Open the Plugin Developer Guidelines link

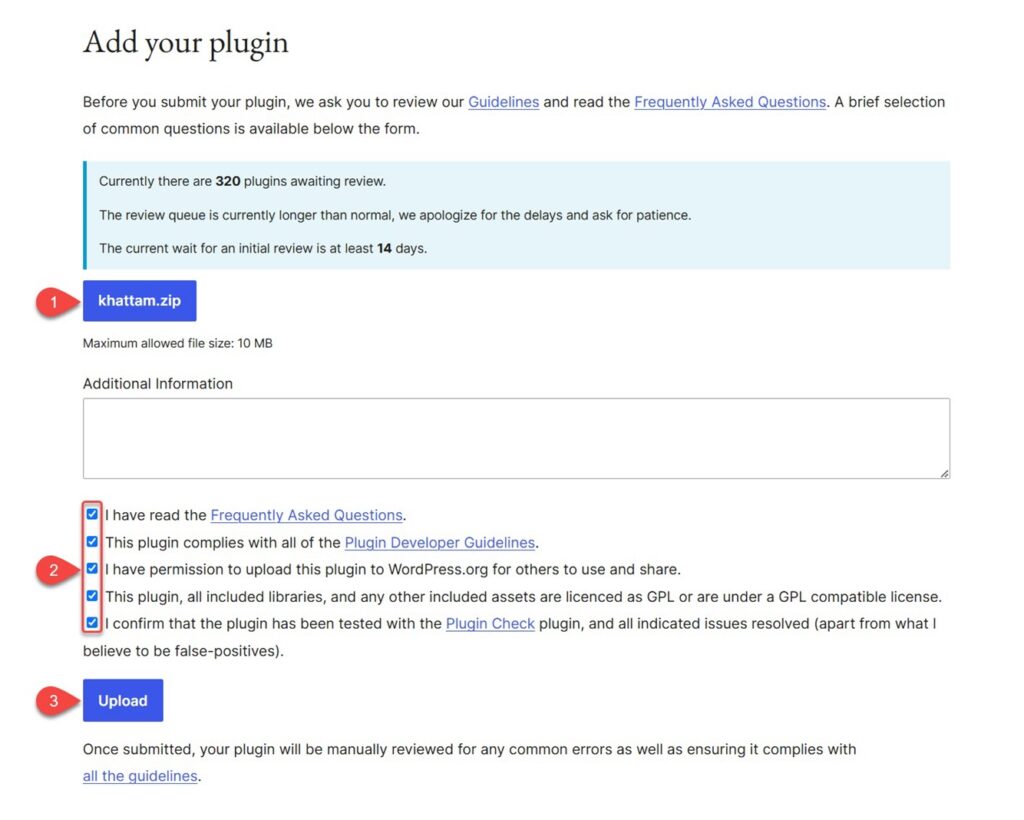(440, 543)
